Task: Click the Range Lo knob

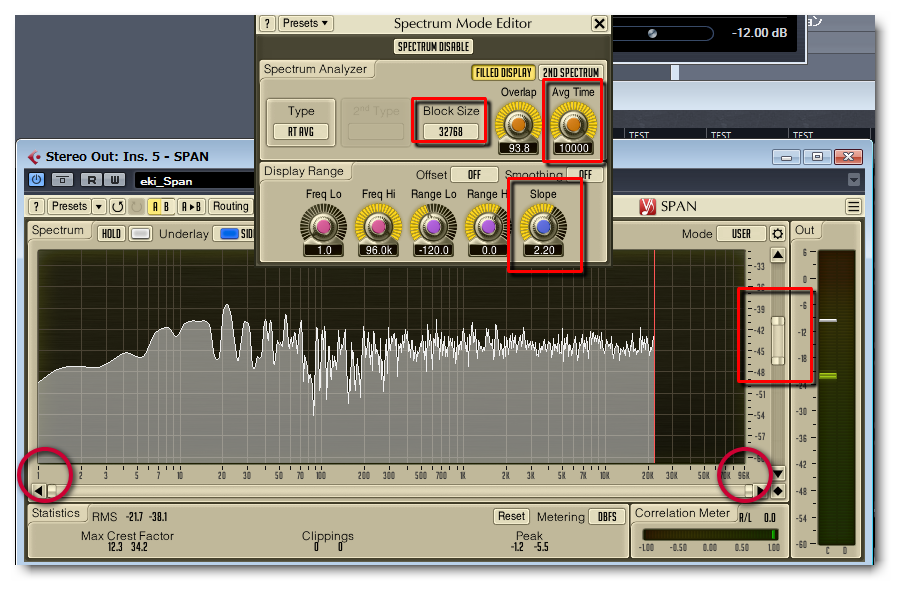Action: 433,227
